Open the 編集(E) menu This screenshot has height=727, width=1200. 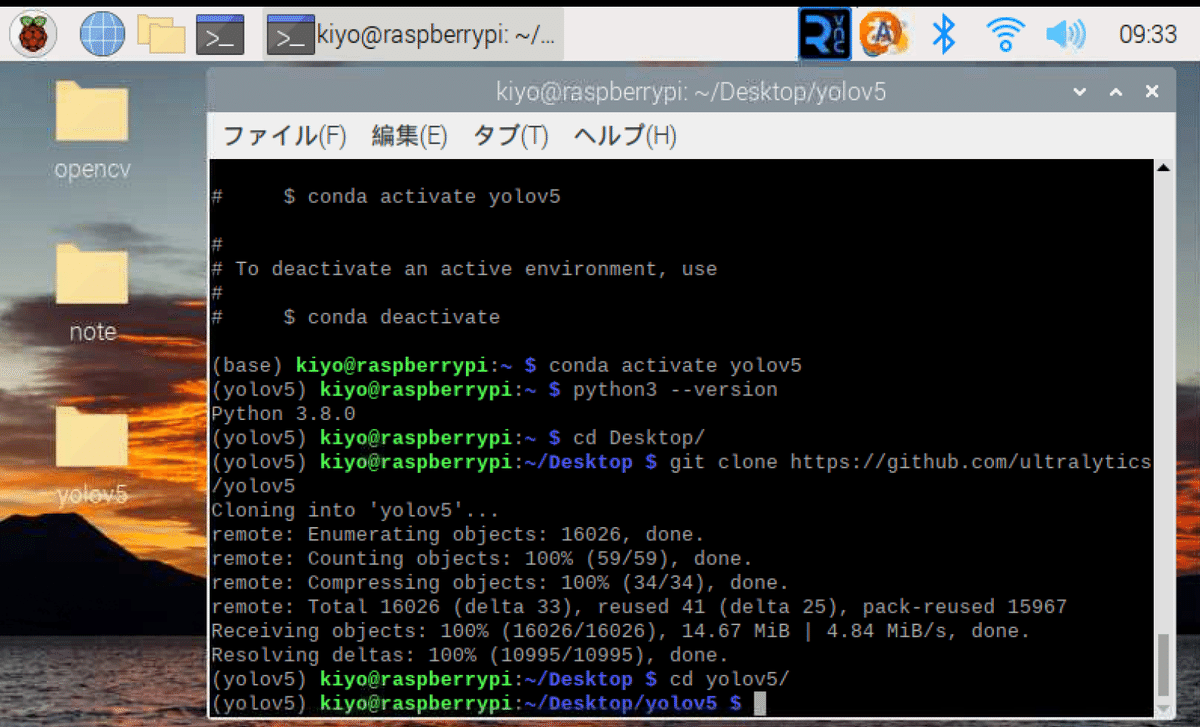[409, 136]
